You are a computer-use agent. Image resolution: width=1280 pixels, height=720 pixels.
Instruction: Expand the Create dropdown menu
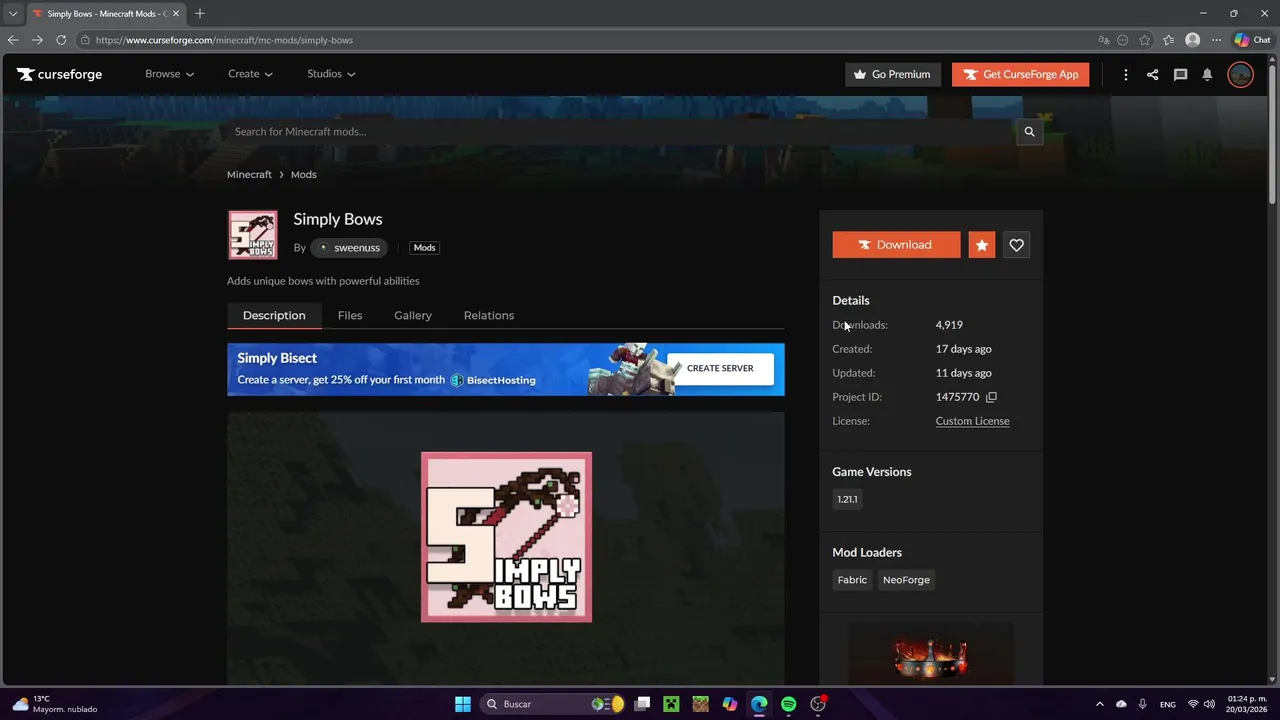click(x=250, y=74)
